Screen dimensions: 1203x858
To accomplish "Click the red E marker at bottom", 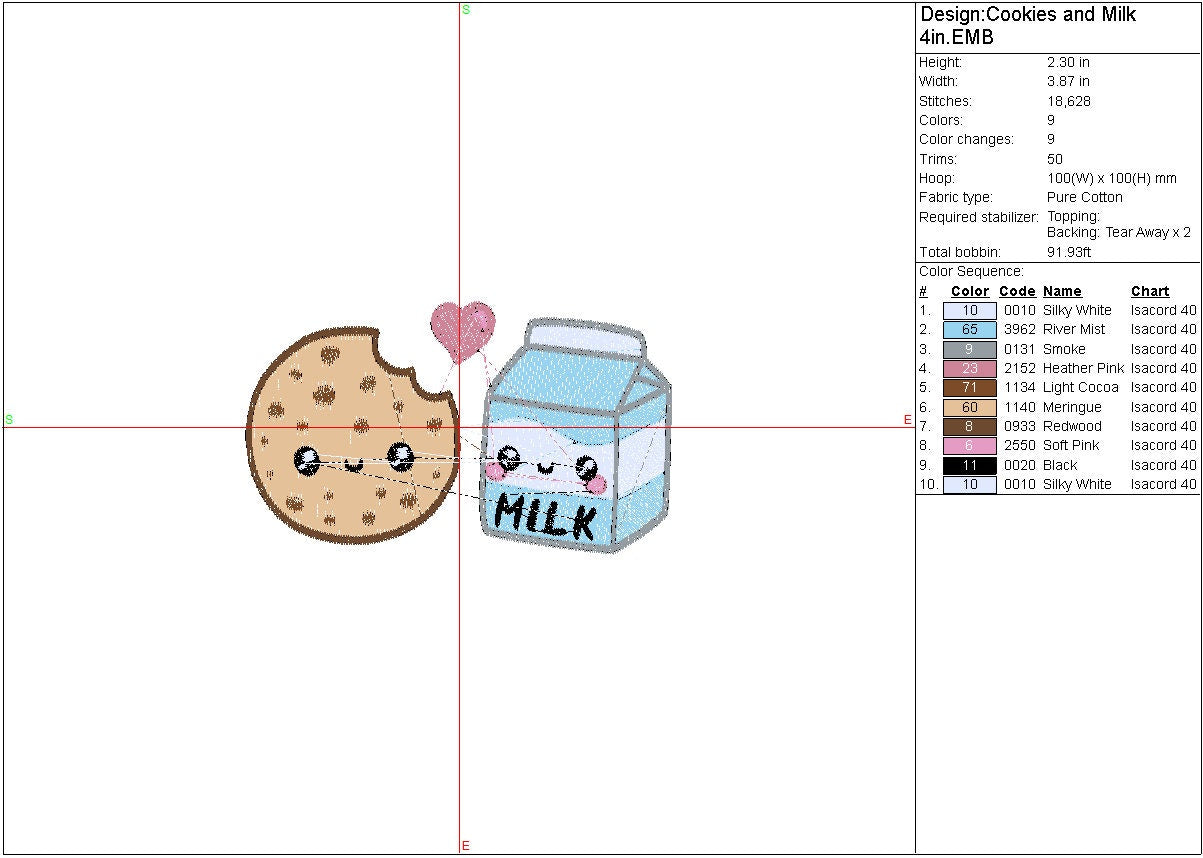I will [x=466, y=846].
